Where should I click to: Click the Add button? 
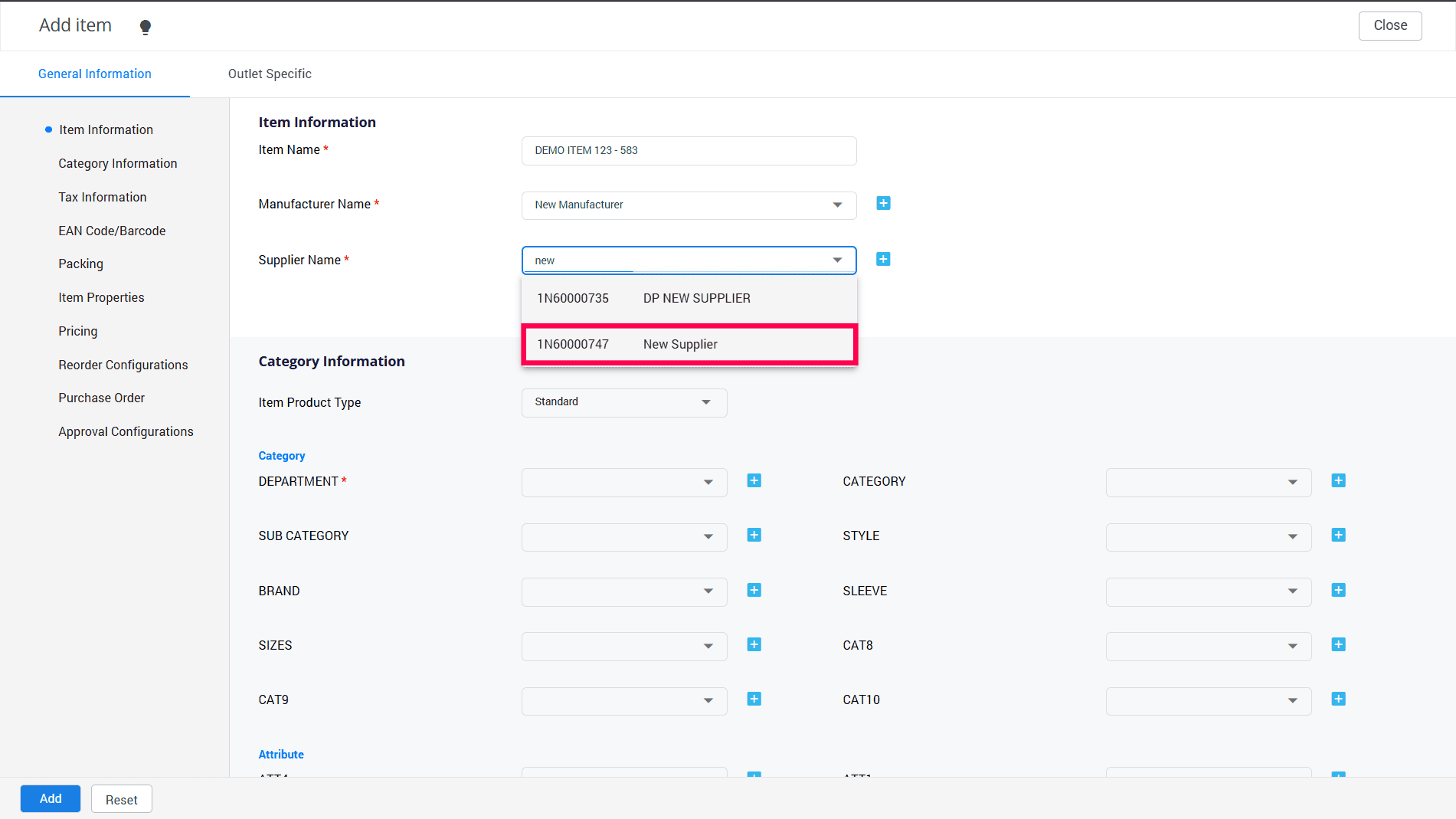[51, 799]
